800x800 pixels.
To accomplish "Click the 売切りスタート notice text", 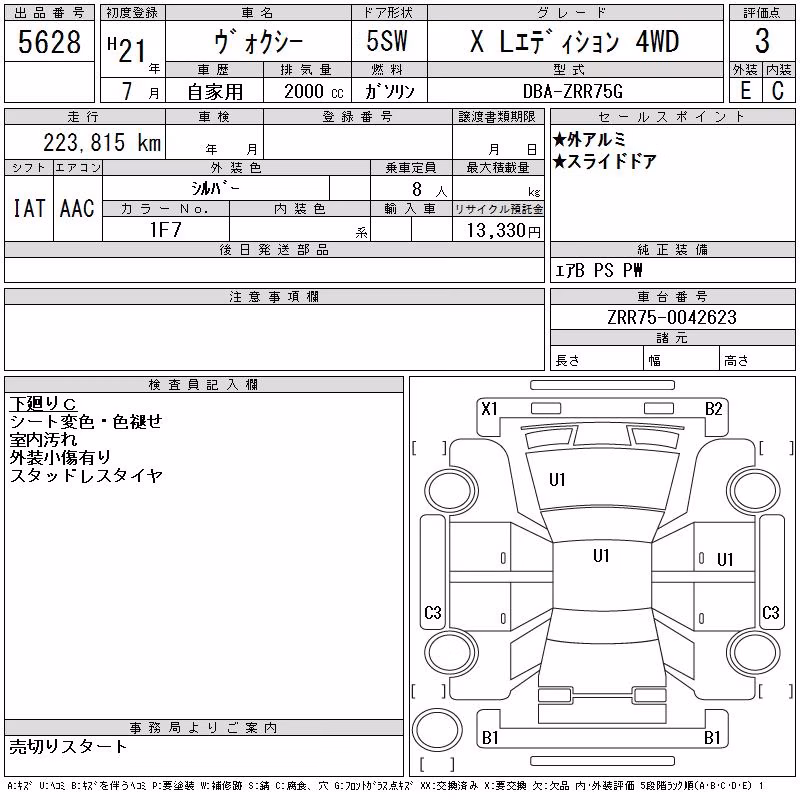I will pyautogui.click(x=68, y=747).
